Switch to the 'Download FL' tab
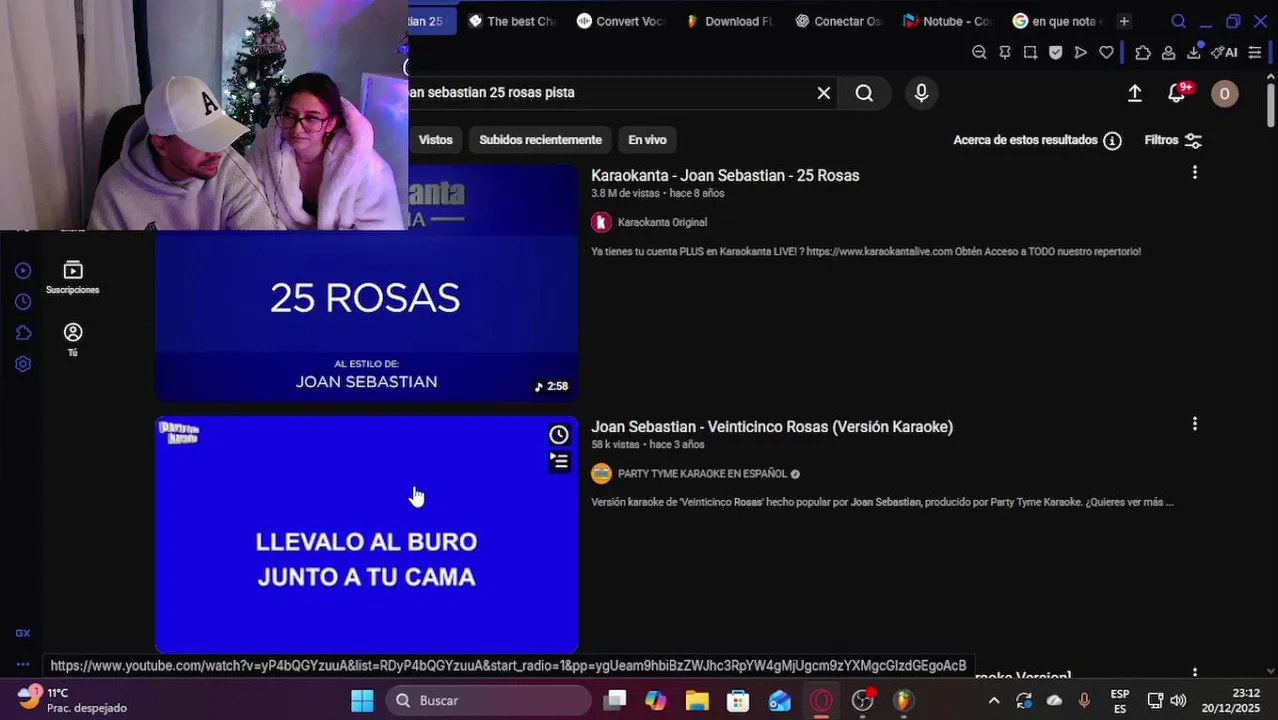 [729, 21]
